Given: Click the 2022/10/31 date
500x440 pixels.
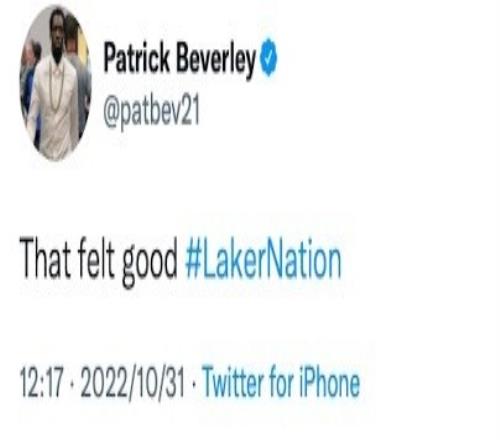Looking at the screenshot, I should (x=132, y=382).
